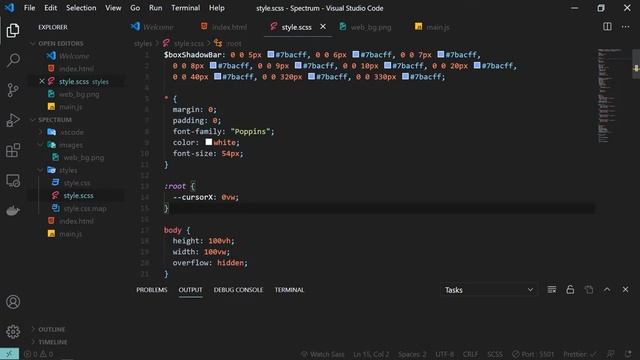Open the Manage gear menu
This screenshot has width=640, height=360.
click(13, 331)
